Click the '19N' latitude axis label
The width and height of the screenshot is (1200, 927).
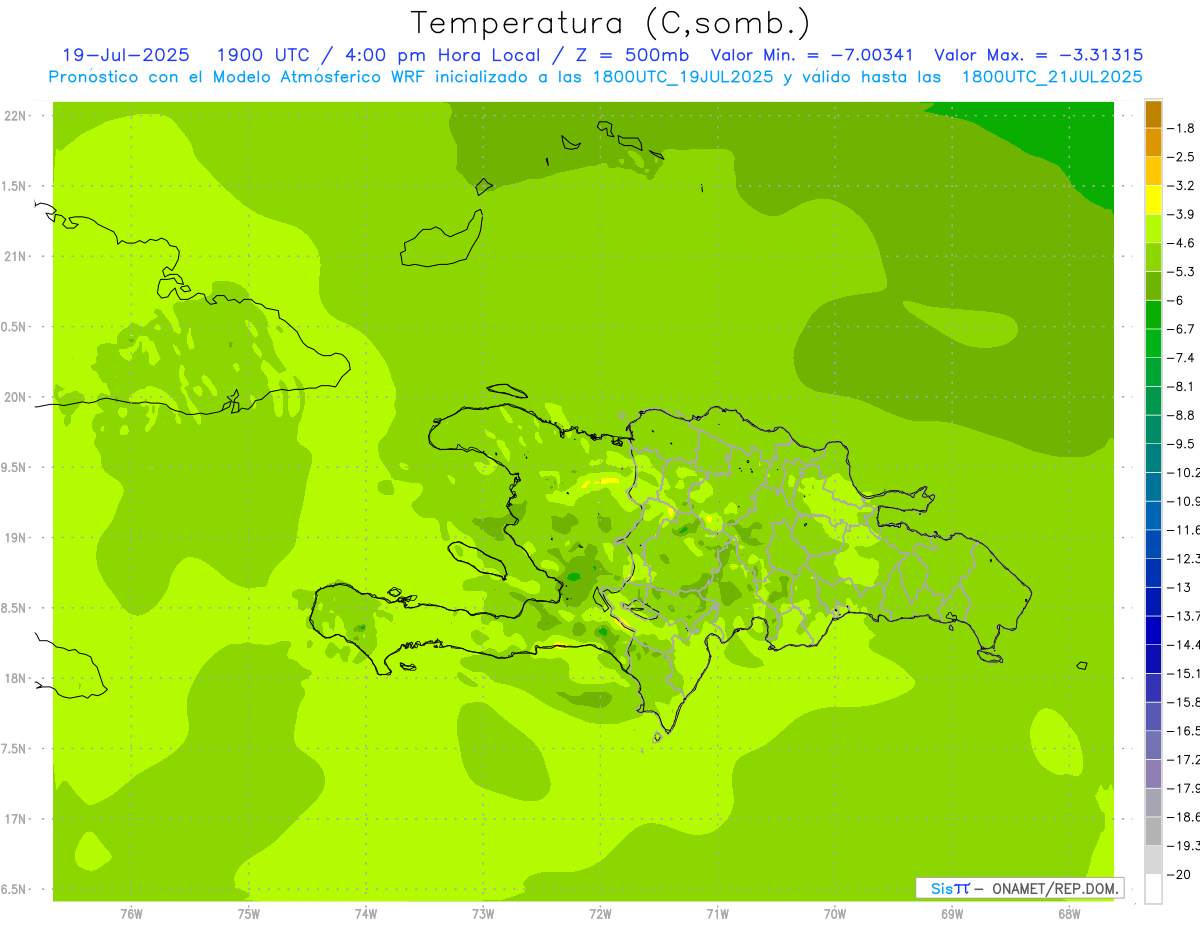(15, 538)
